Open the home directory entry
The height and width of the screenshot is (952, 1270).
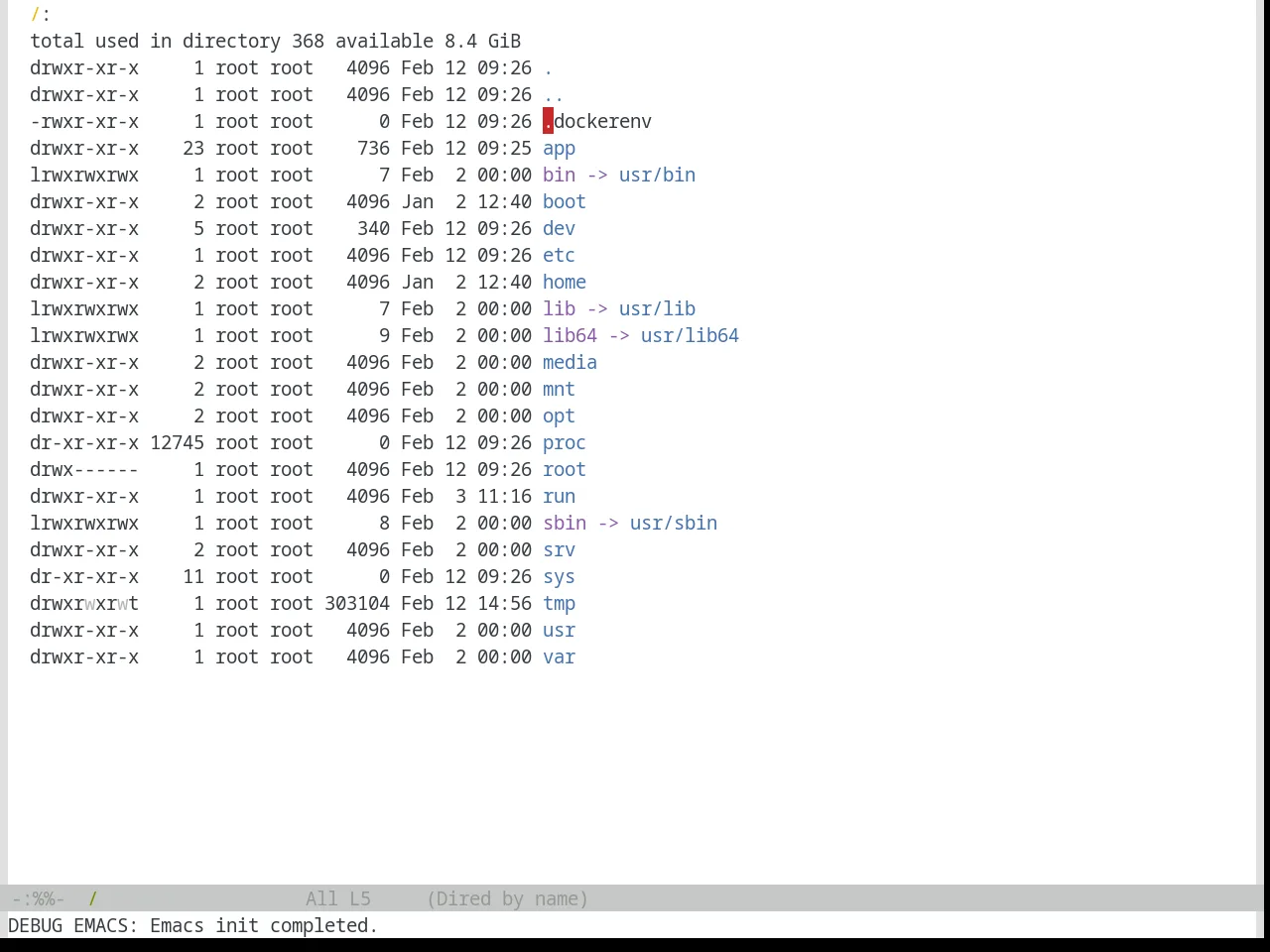(x=565, y=283)
